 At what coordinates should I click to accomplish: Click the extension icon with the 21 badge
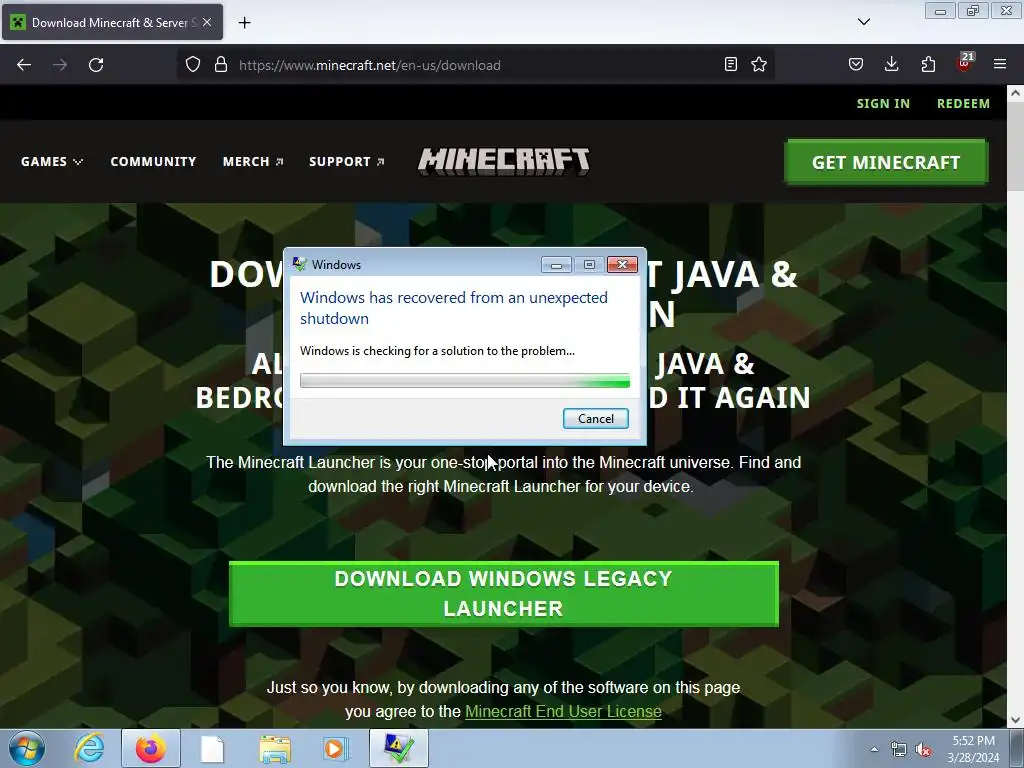coord(965,63)
